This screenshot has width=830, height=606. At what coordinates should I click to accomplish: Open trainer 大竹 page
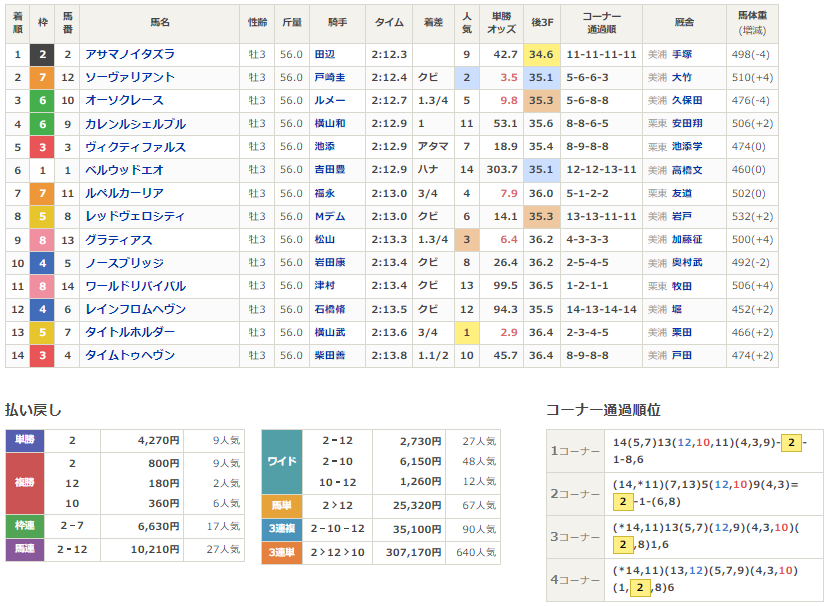[x=682, y=77]
